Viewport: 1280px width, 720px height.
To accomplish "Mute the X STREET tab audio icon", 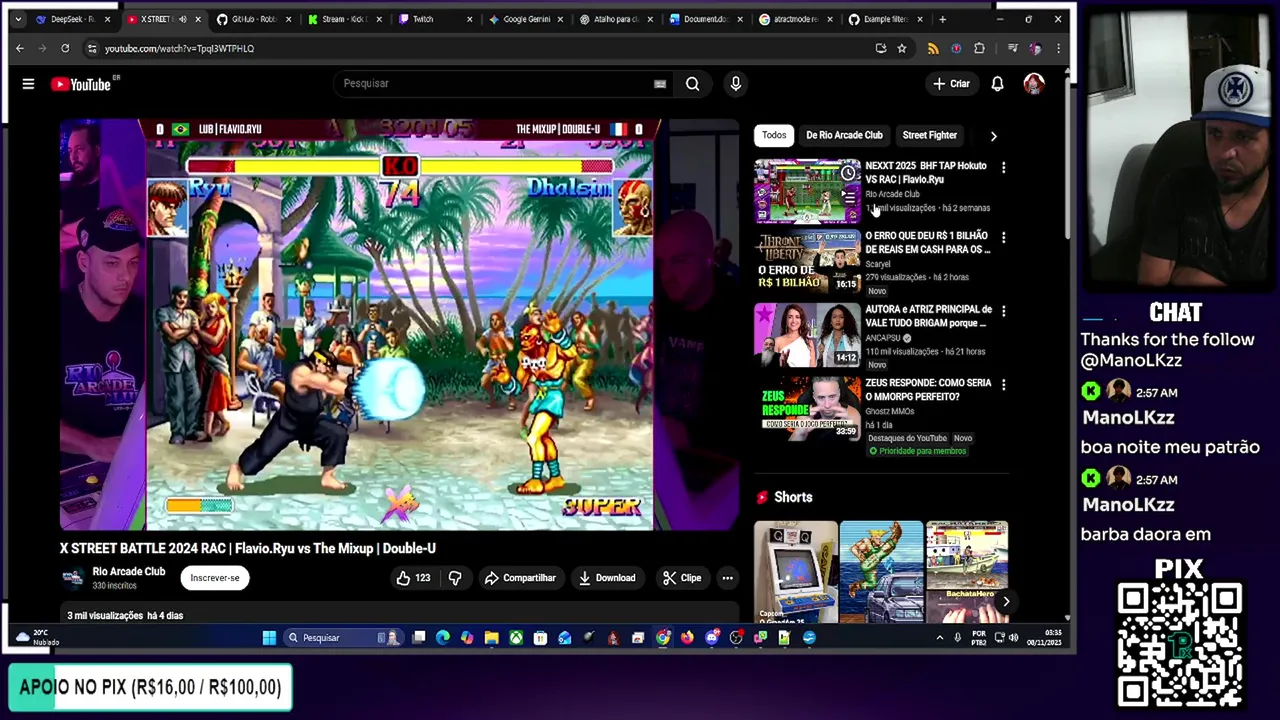I will coord(182,19).
